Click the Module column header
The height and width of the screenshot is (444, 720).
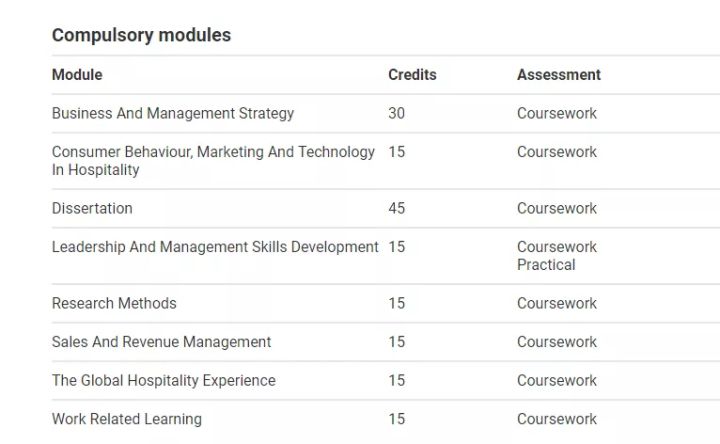[x=77, y=75]
